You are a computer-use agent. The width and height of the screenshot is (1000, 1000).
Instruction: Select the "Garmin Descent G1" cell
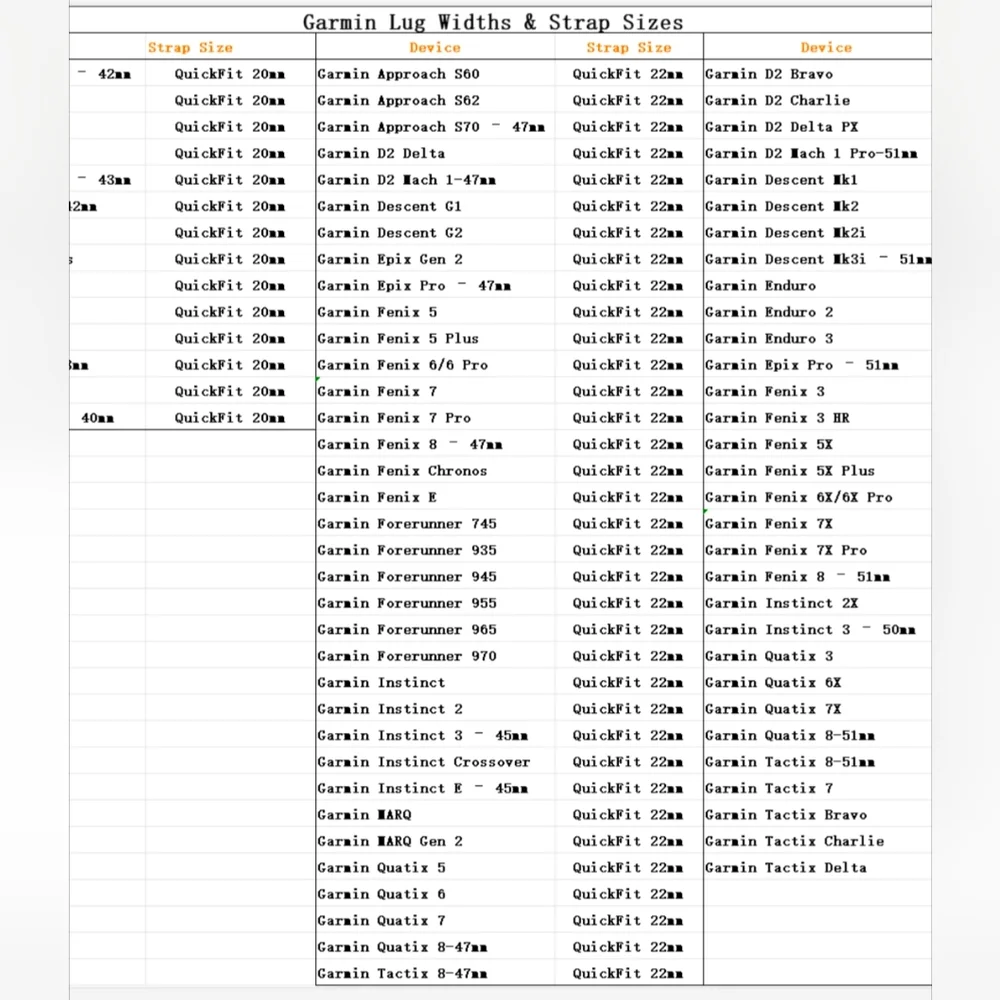click(x=436, y=207)
